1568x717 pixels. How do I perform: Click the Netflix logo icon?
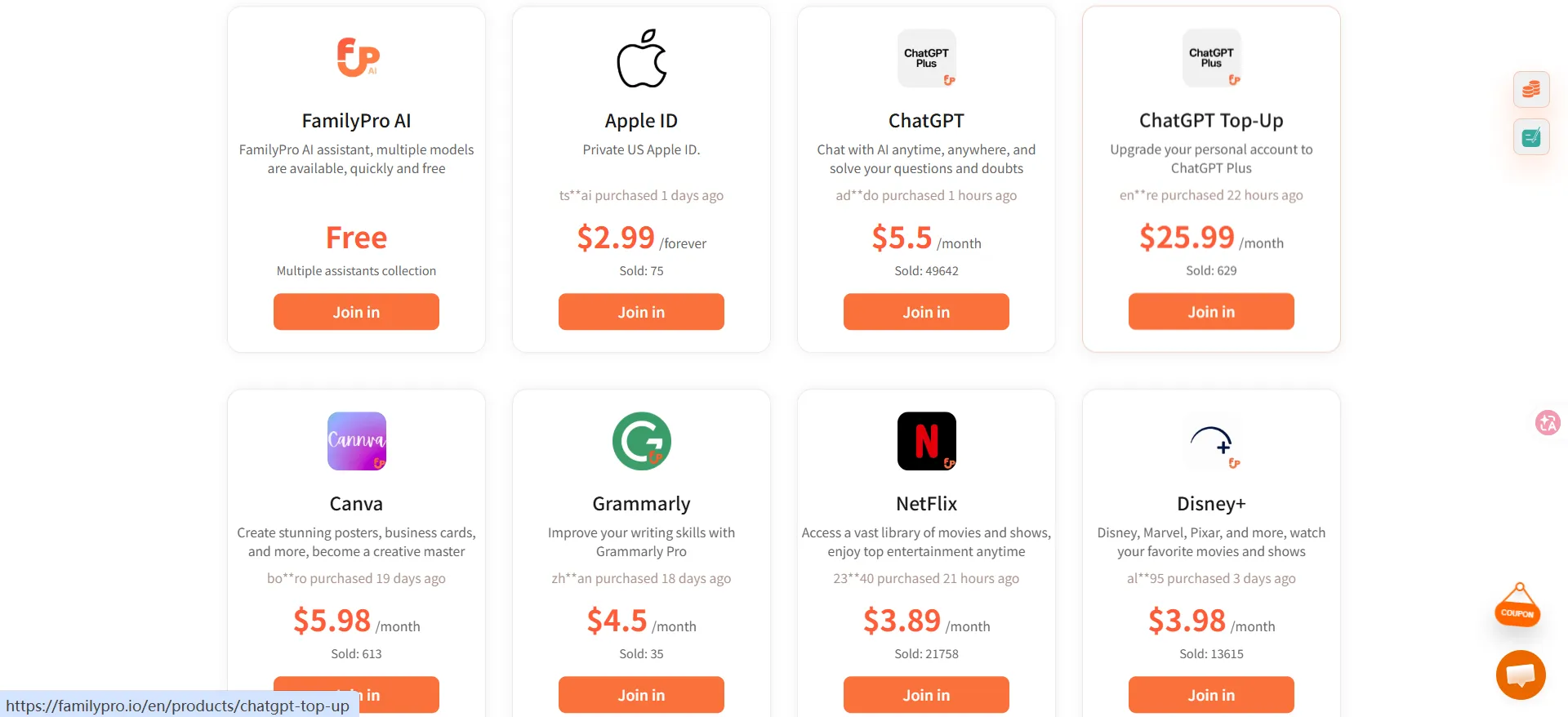coord(926,441)
